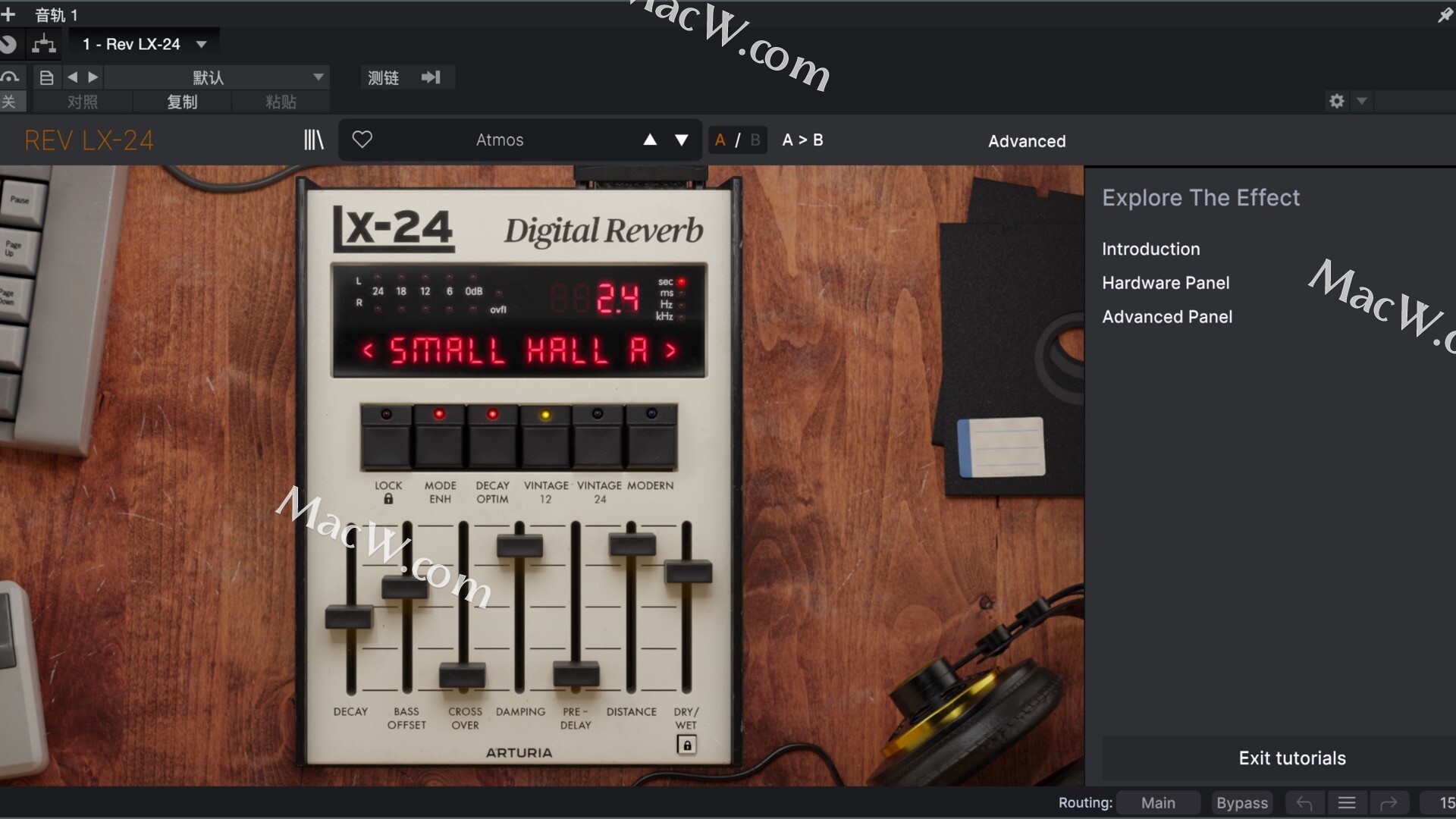
Task: Open the 默认 preset dropdown
Action: coord(217,77)
